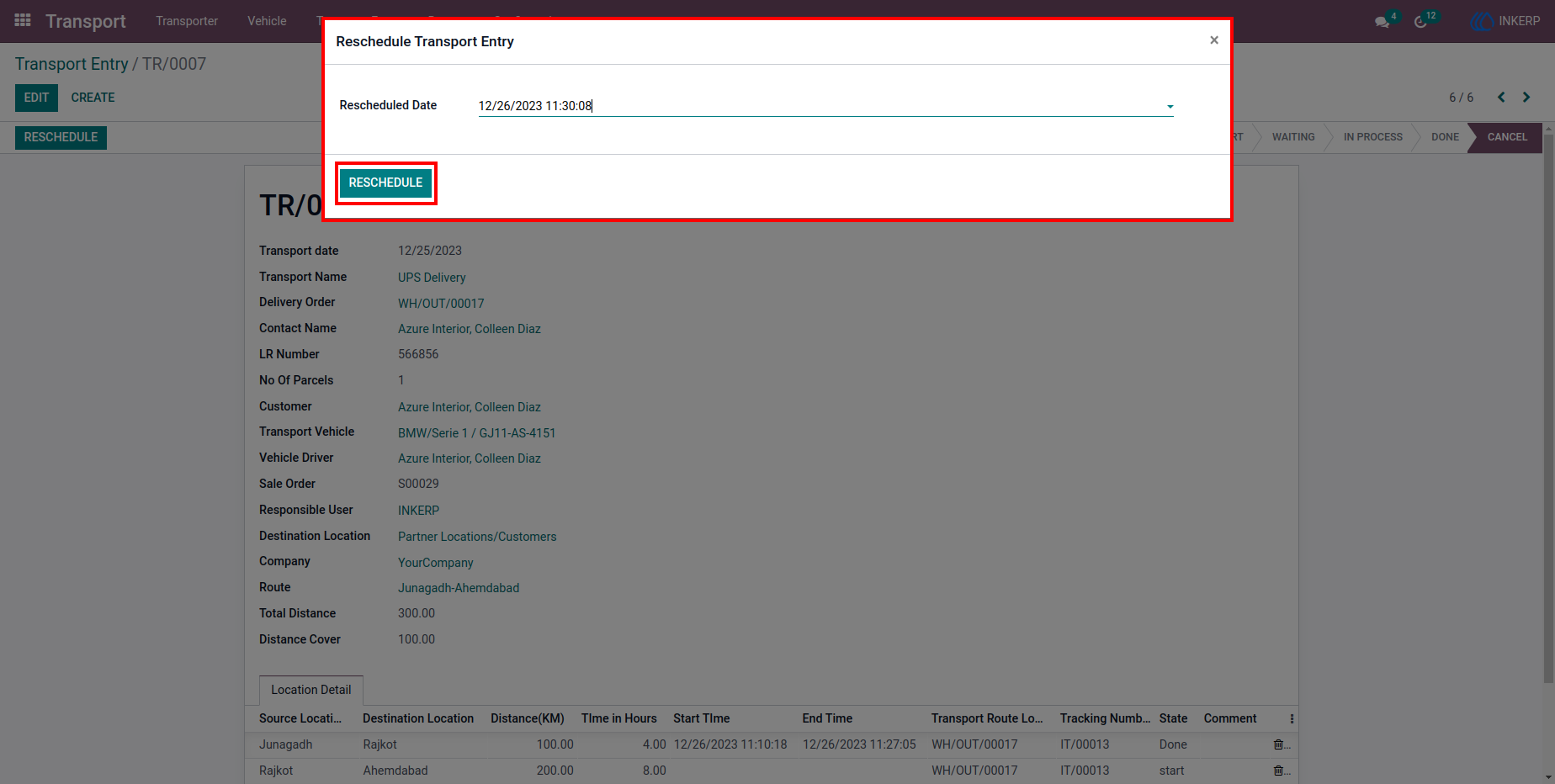The height and width of the screenshot is (784, 1555).
Task: Select the Waiting status stage
Action: coord(1292,137)
